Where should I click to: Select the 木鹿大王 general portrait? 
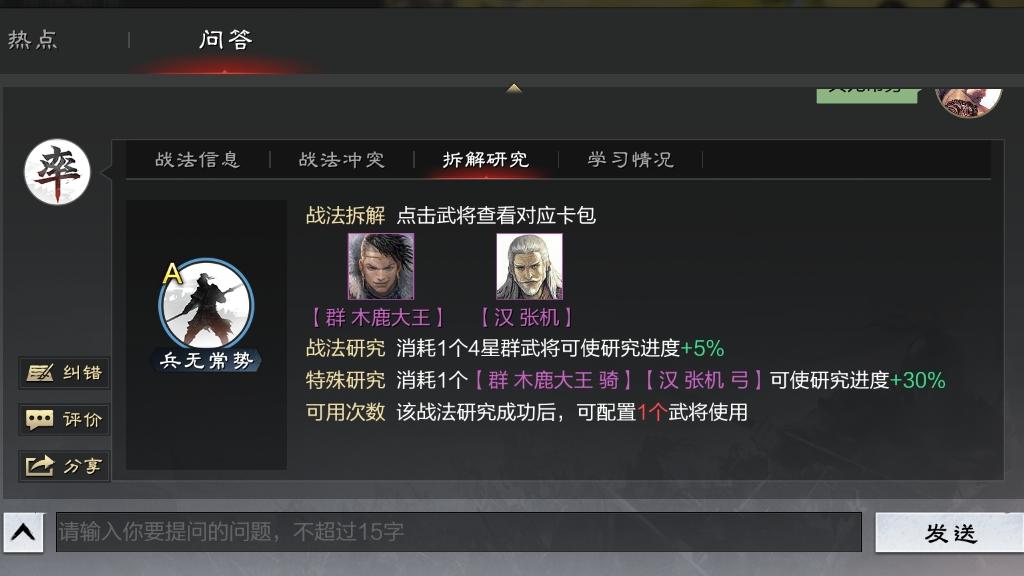pyautogui.click(x=381, y=266)
